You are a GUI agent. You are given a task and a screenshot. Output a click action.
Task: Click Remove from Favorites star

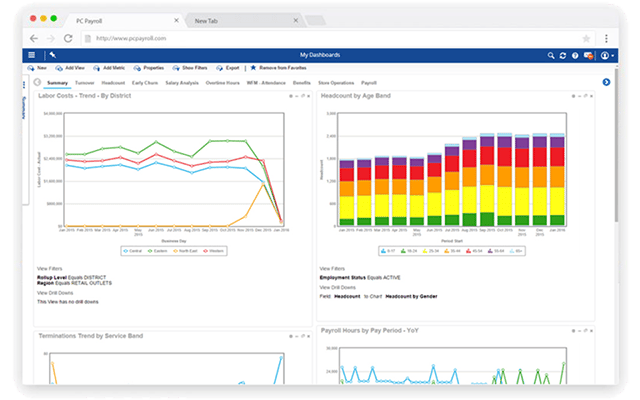click(278, 68)
